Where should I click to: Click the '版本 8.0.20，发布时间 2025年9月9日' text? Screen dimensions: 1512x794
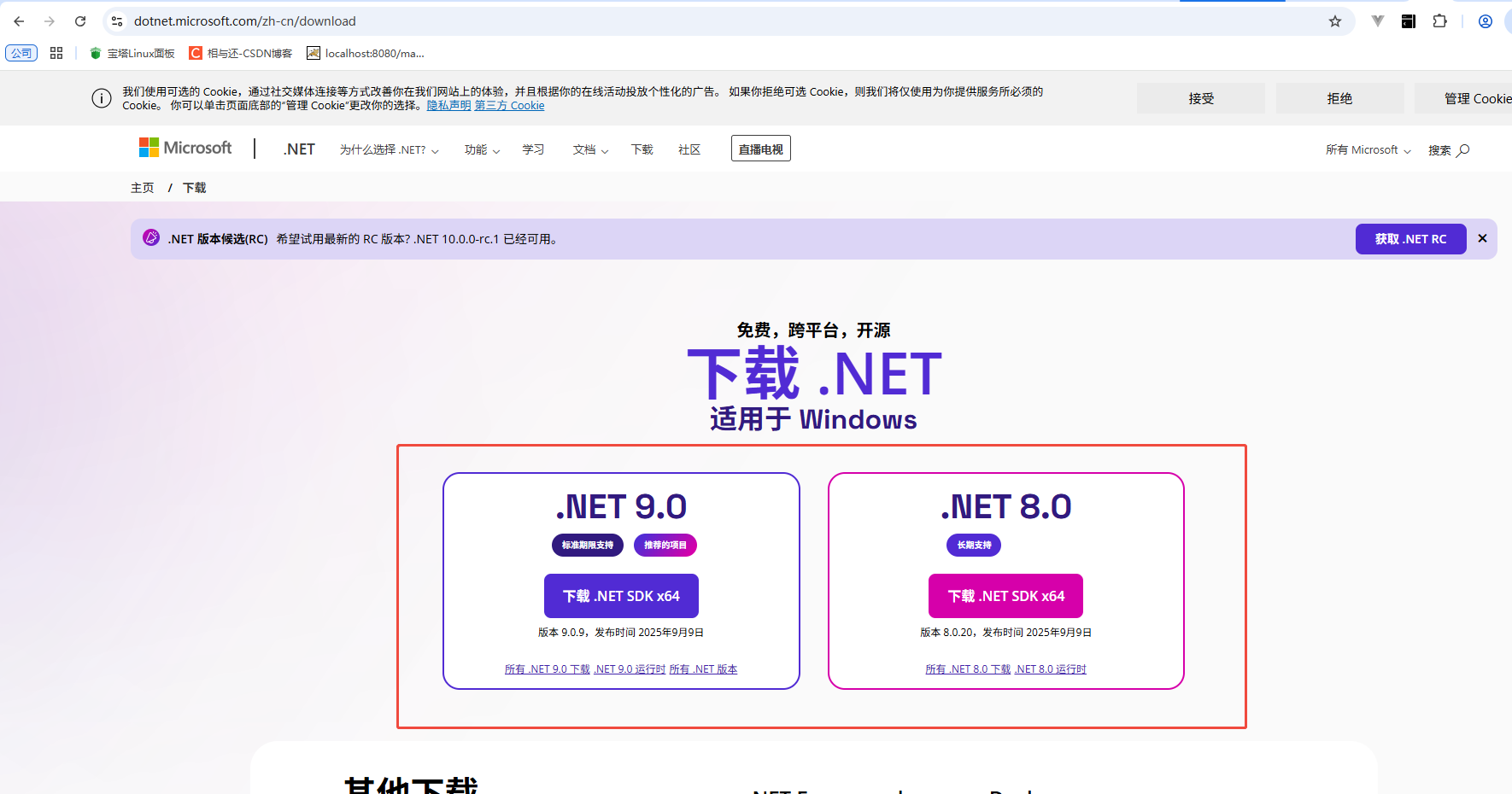click(1006, 633)
